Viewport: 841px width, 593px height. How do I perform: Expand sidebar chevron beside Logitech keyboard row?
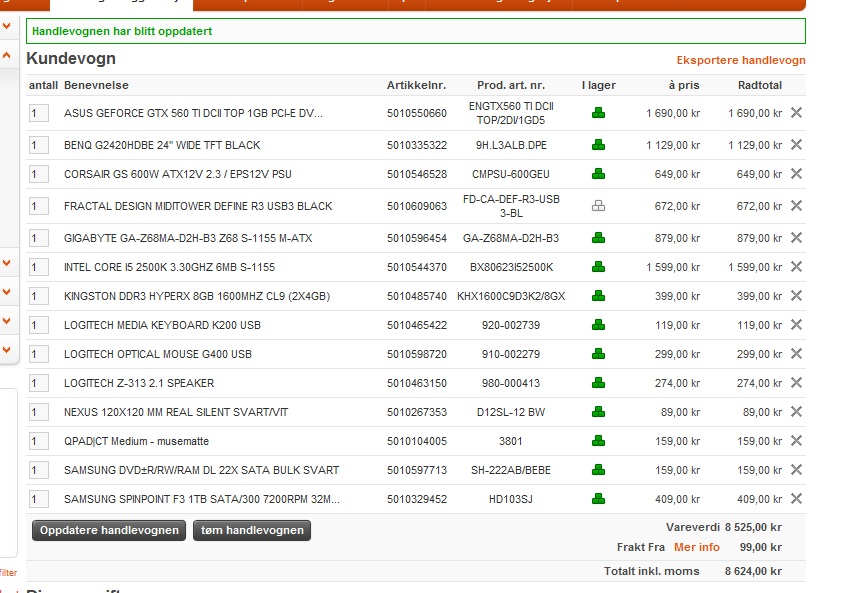6,321
